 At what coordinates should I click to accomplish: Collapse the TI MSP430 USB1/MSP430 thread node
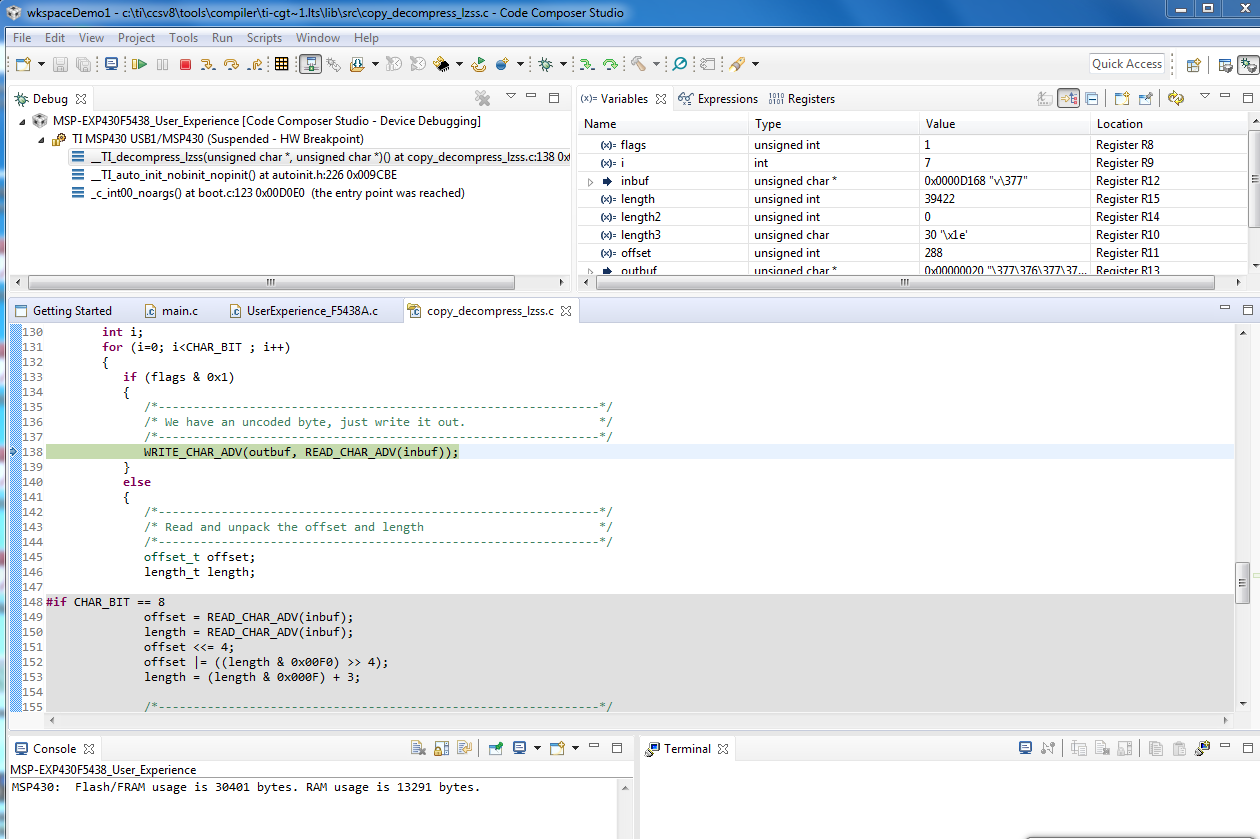tap(42, 139)
